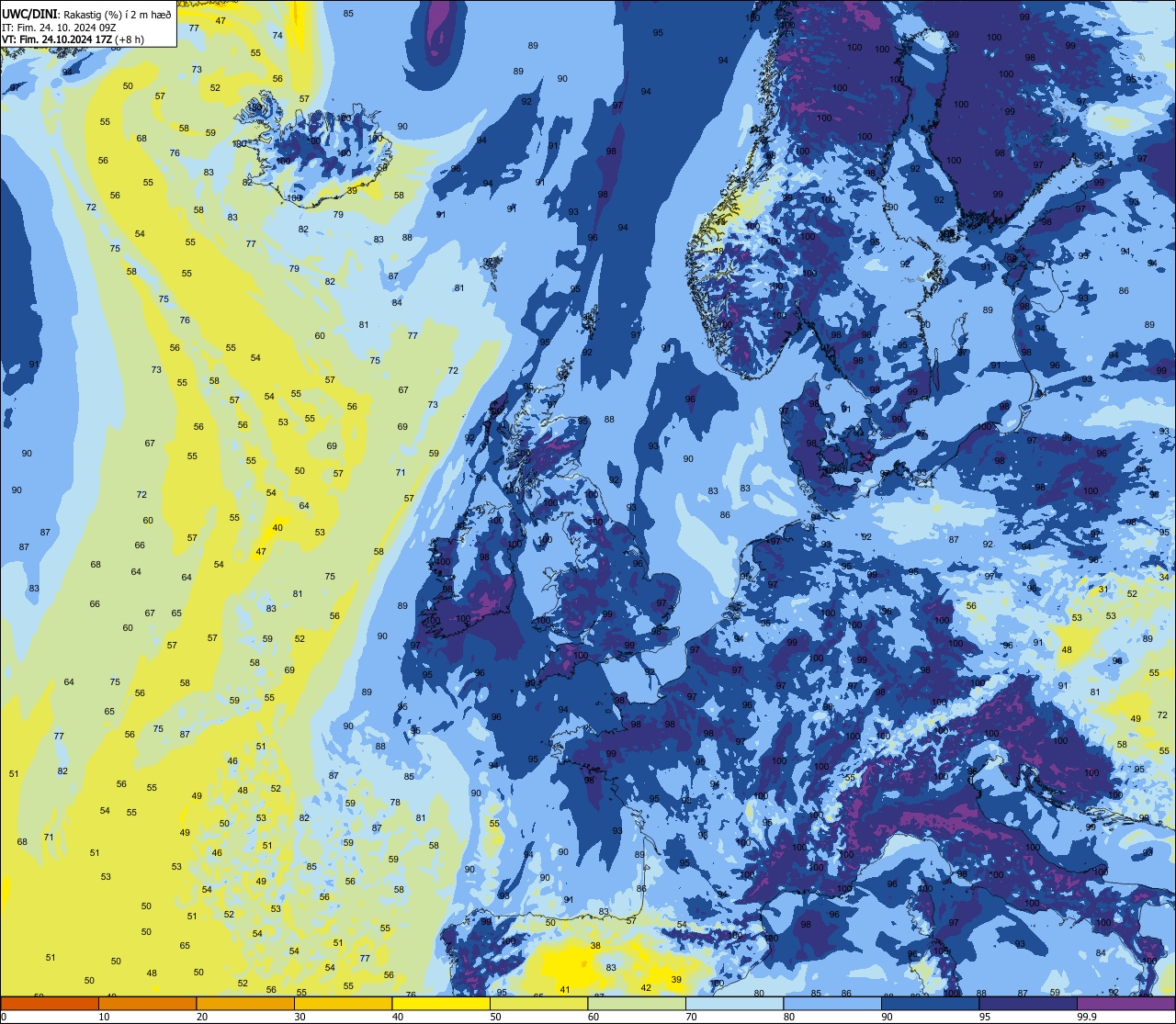Click the '20' tick label on legend
This screenshot has width=1176, height=1024.
202,1017
